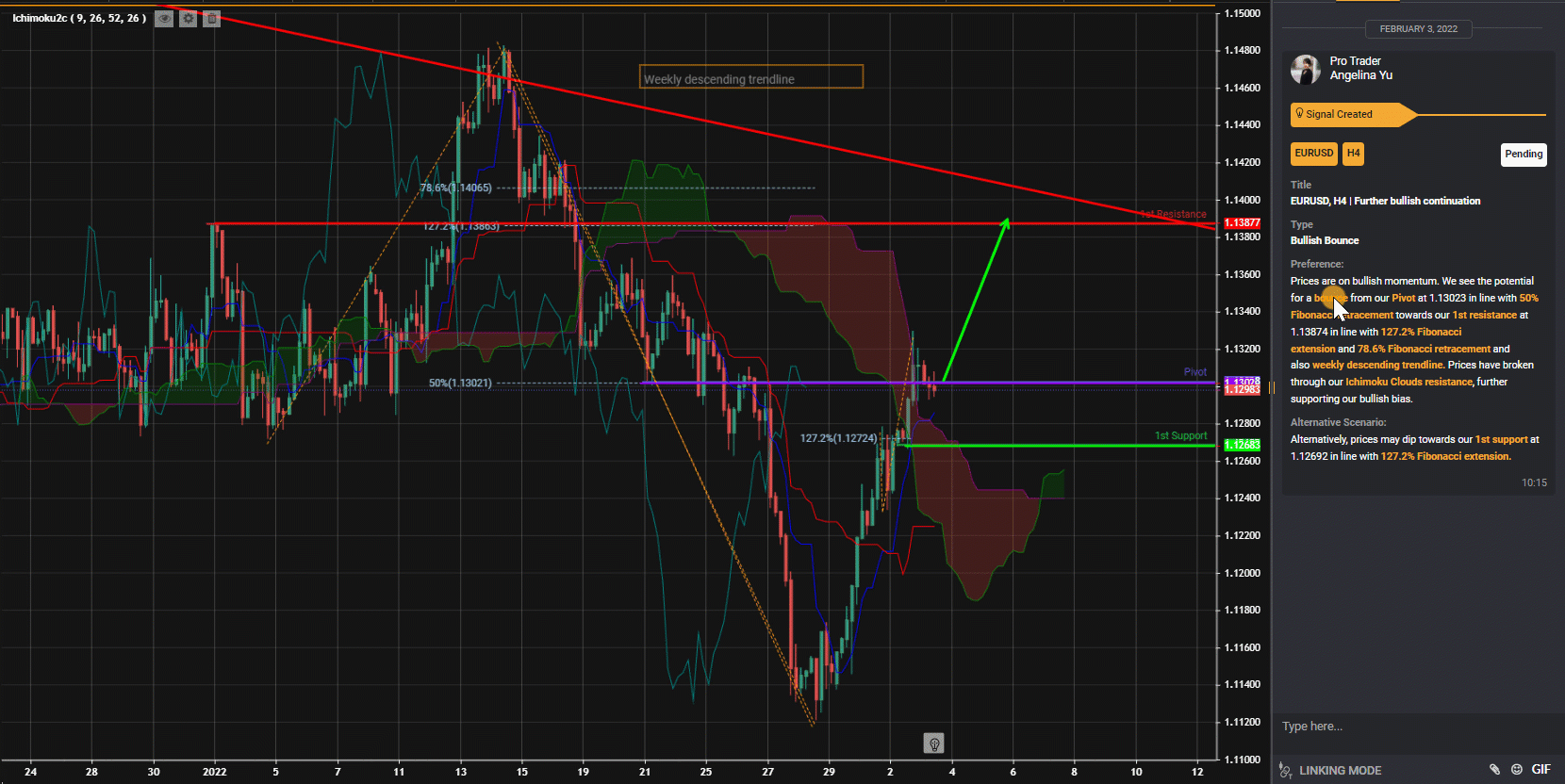Select the 127.2%(1.12724) Fibonacci label
1565x784 pixels.
click(x=838, y=438)
